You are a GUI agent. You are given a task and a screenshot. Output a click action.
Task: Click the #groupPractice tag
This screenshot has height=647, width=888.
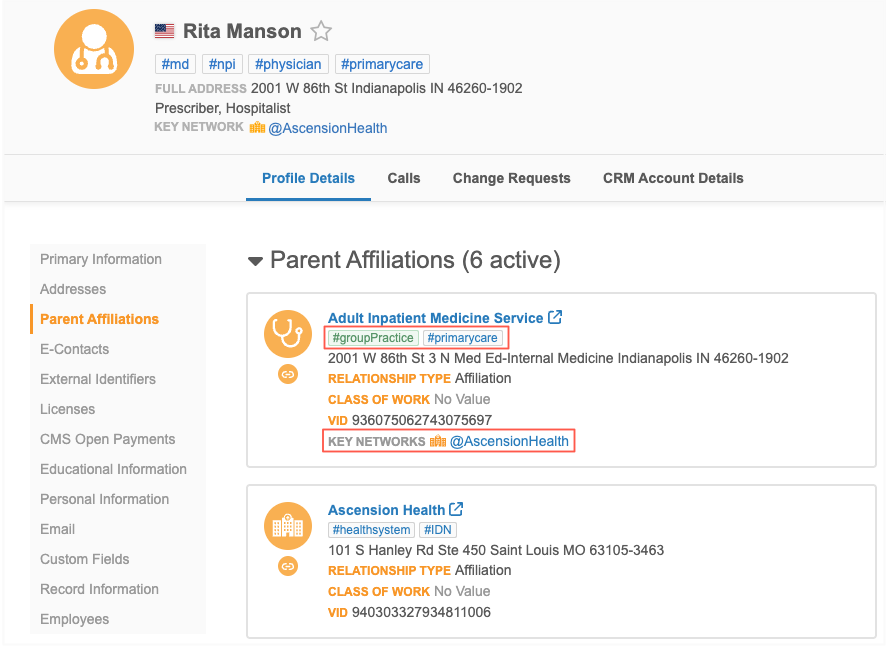click(x=373, y=338)
